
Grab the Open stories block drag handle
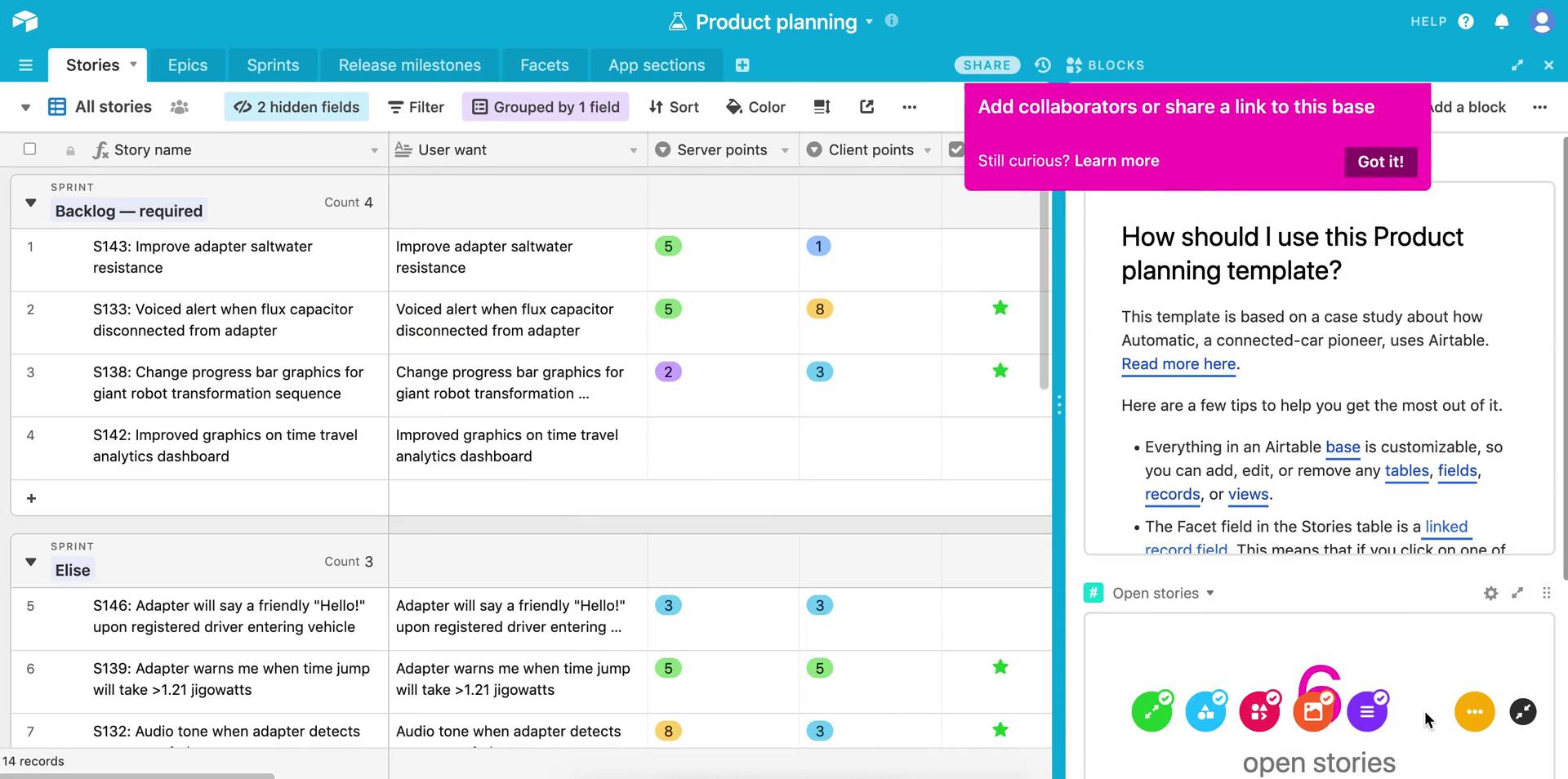(1546, 593)
